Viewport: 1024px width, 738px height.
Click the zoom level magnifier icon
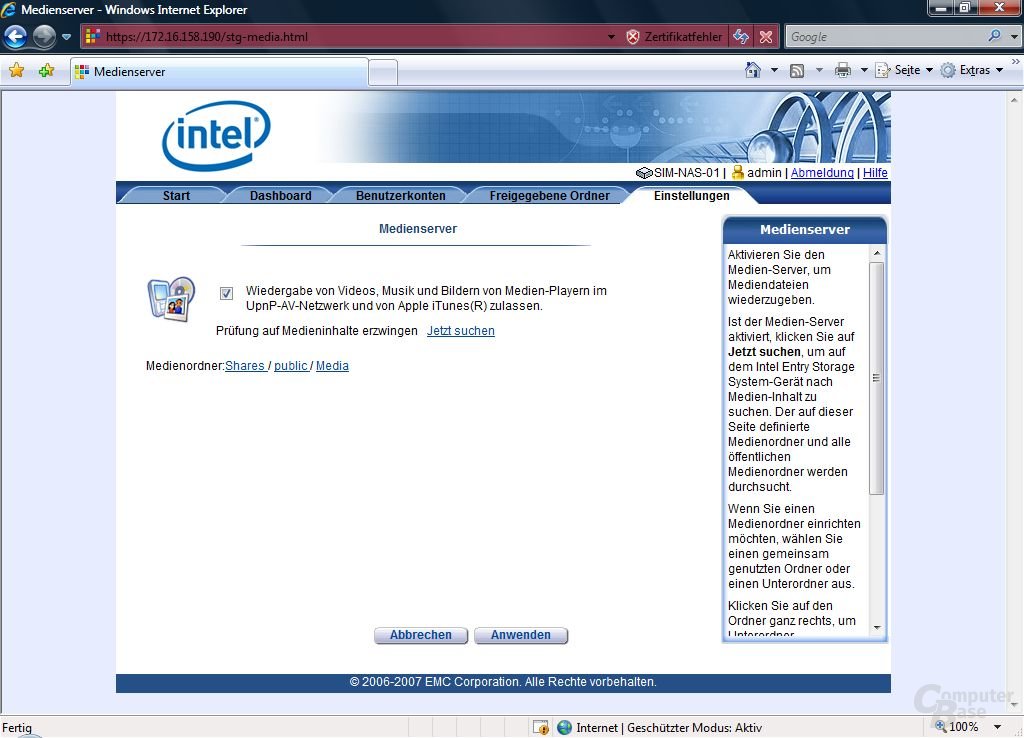[940, 726]
